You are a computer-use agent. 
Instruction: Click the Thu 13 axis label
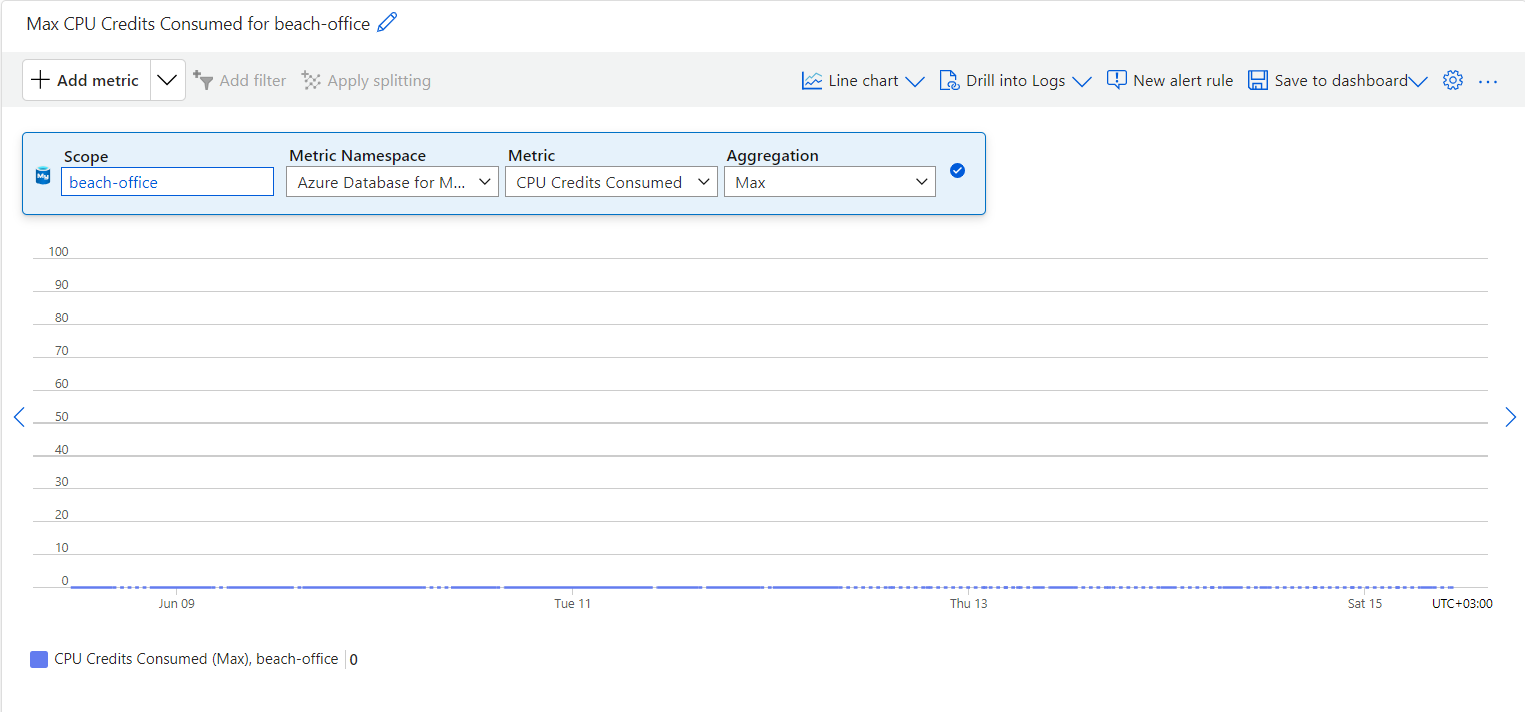[x=968, y=604]
